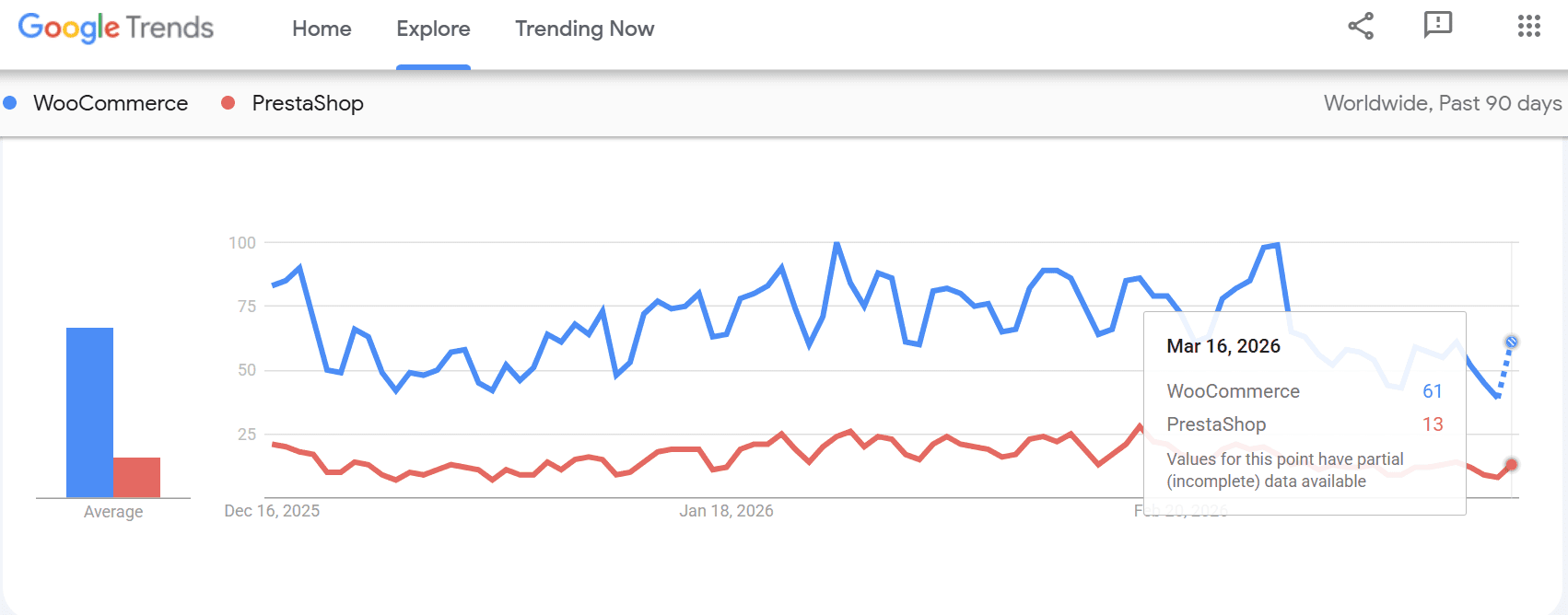Click the Dec 16, 2025 axis label
Screen dimensions: 1568x615
coord(272,511)
